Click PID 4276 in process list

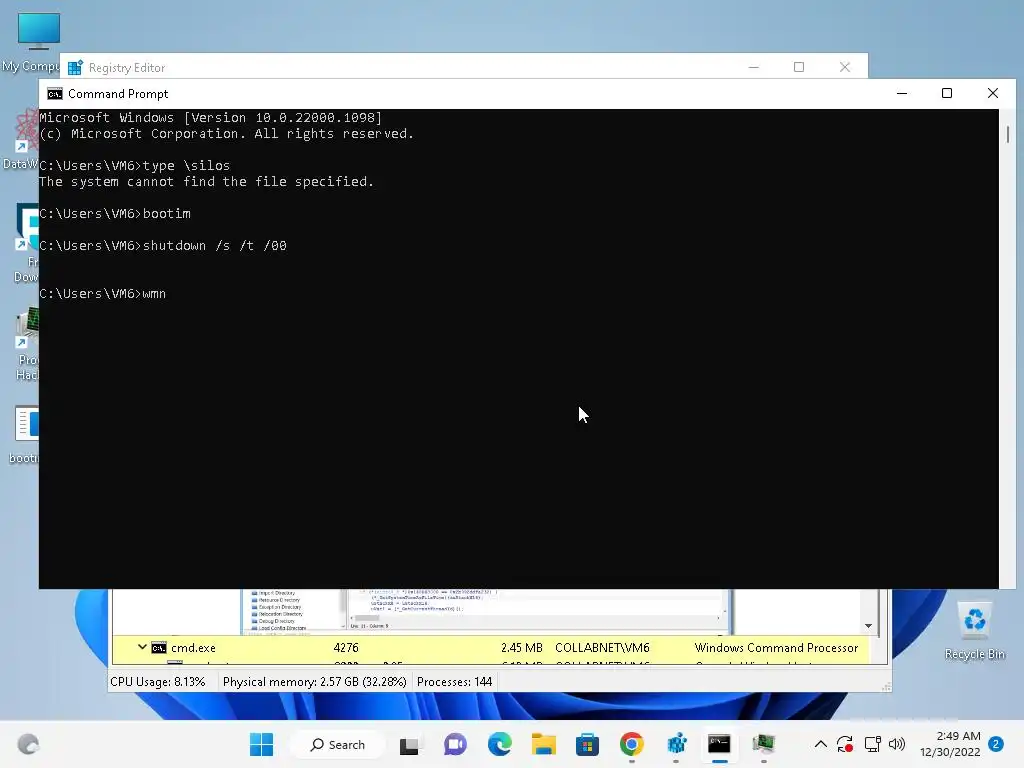click(x=345, y=648)
